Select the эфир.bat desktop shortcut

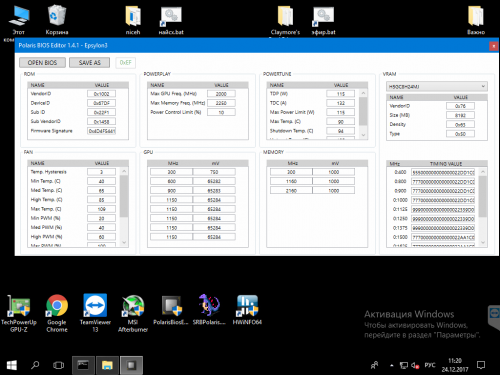[323, 19]
